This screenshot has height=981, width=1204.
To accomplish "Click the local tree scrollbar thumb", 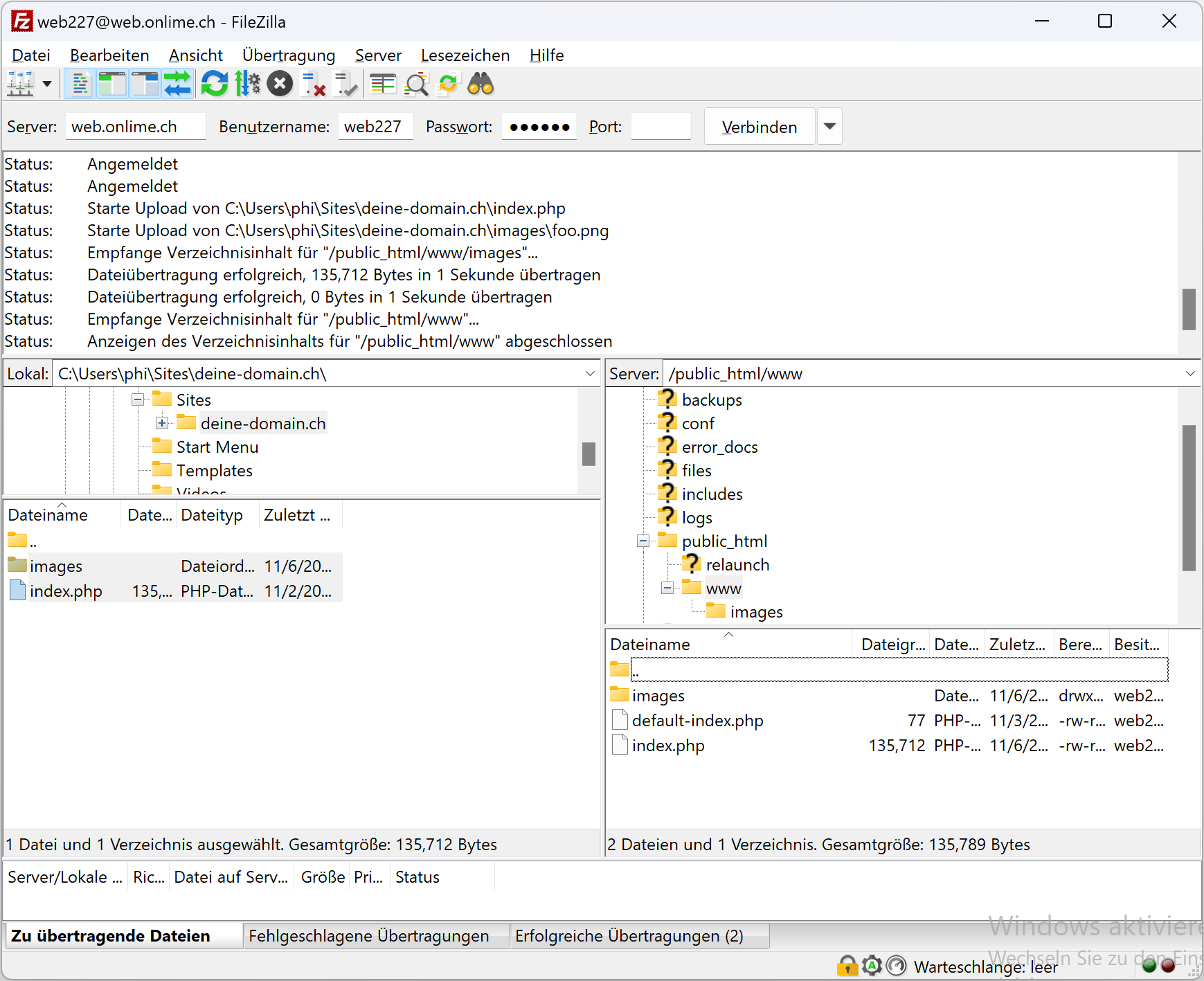I will 589,454.
